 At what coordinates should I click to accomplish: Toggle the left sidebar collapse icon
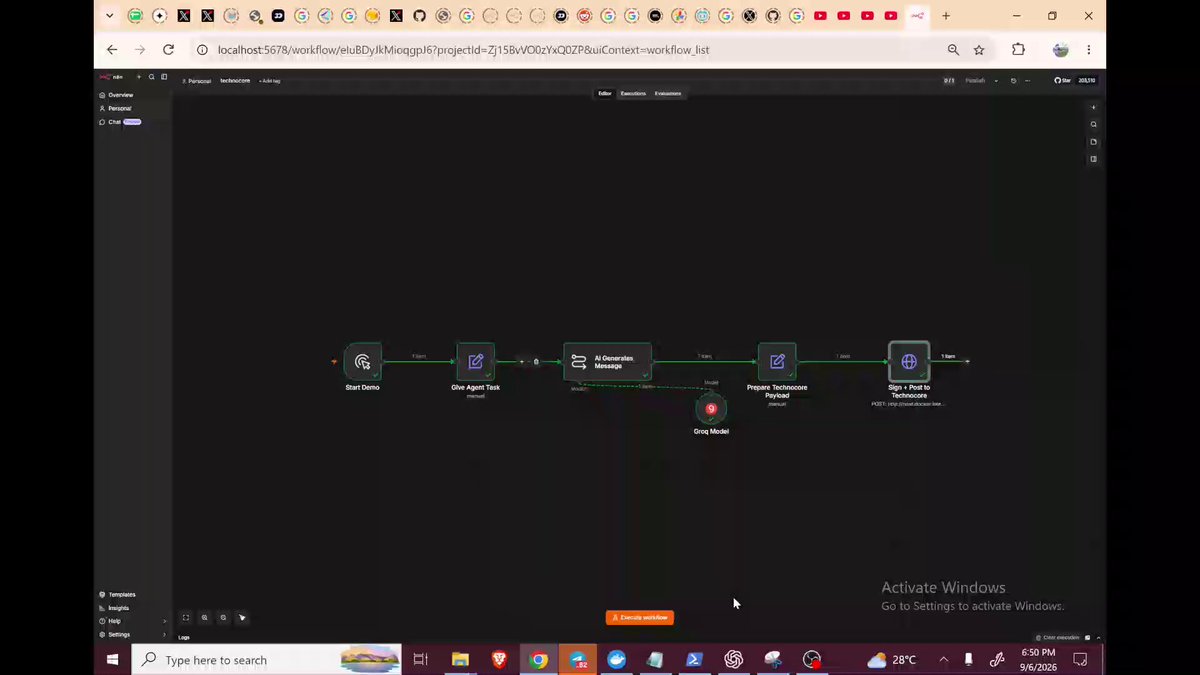coord(165,77)
